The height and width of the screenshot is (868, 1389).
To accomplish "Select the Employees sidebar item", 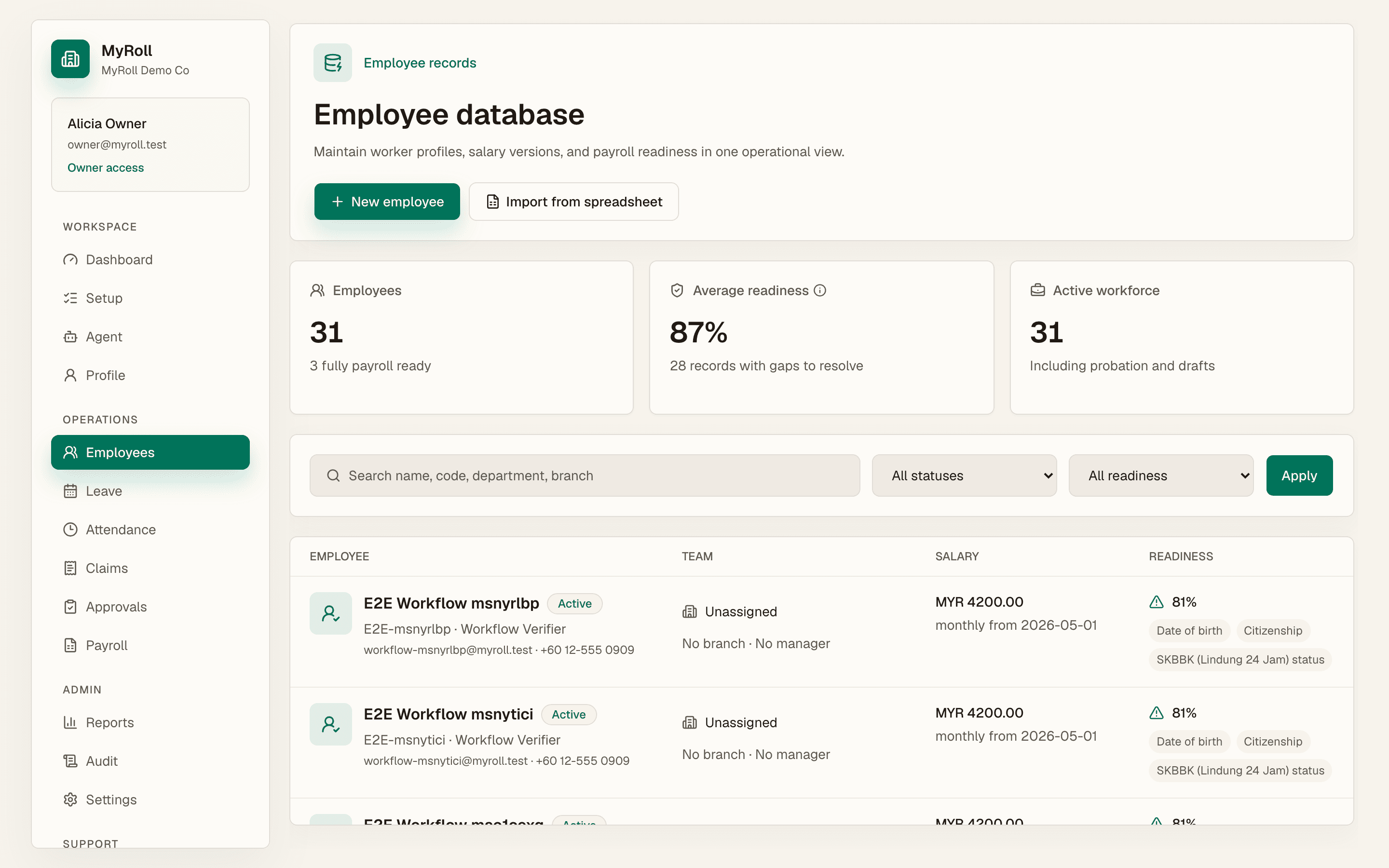I will click(150, 452).
